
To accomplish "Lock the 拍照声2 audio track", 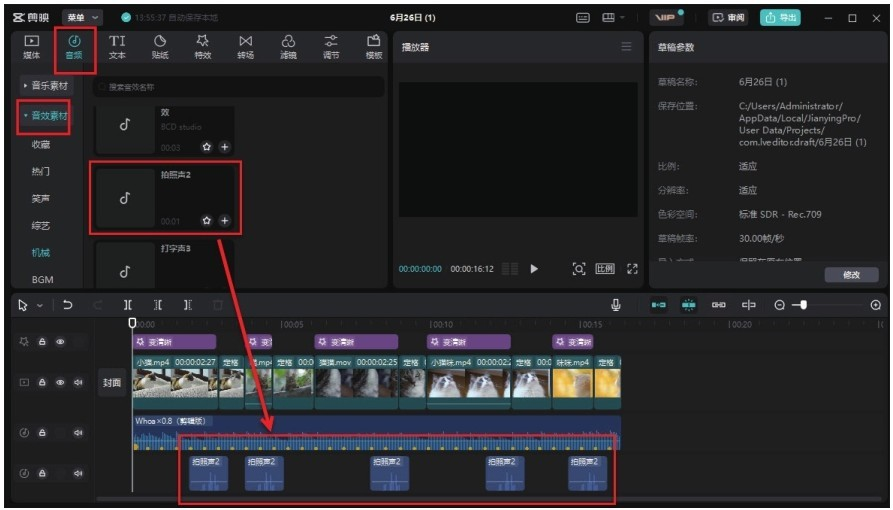I will coord(42,474).
